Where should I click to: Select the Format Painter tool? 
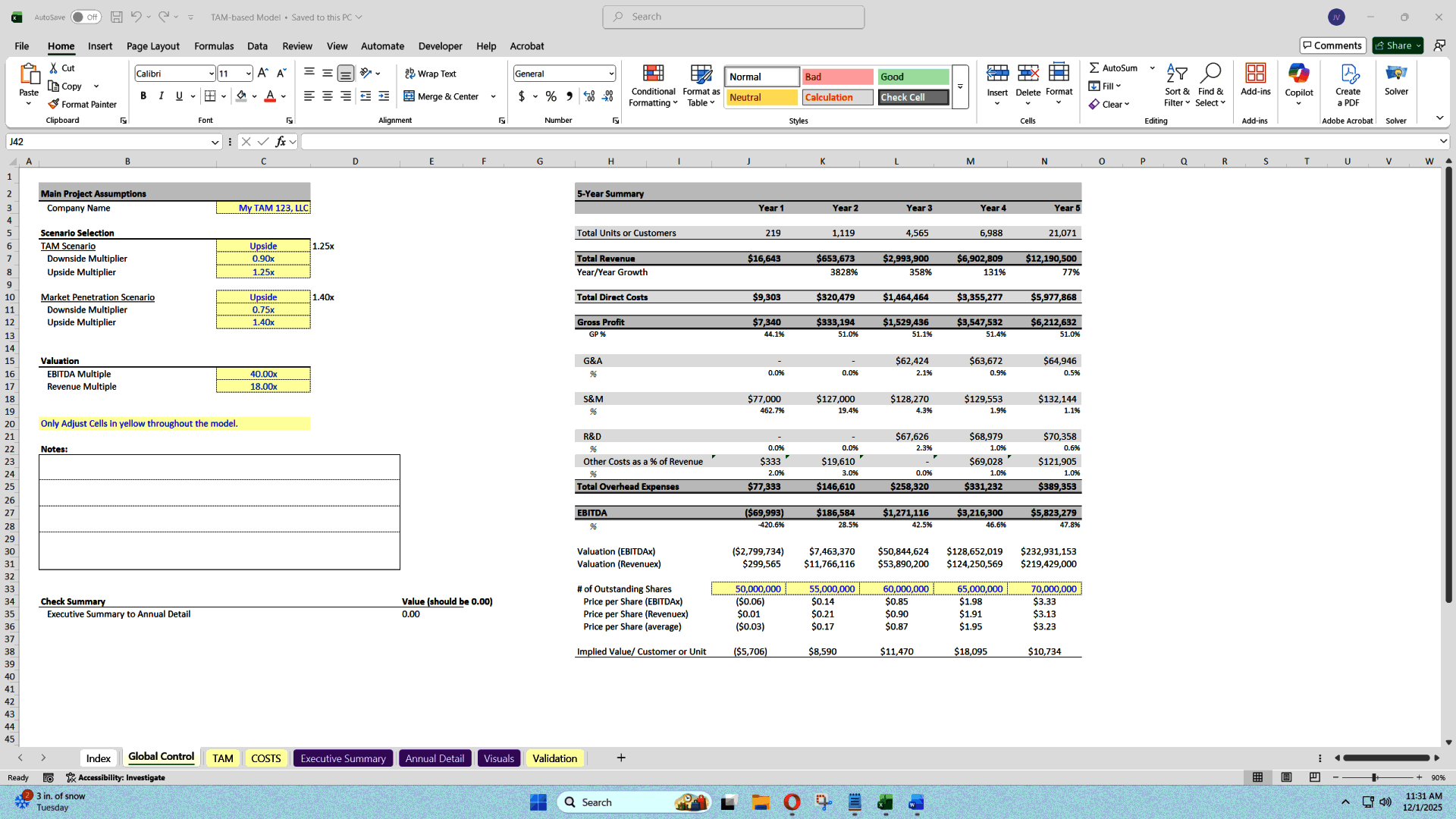[x=83, y=104]
